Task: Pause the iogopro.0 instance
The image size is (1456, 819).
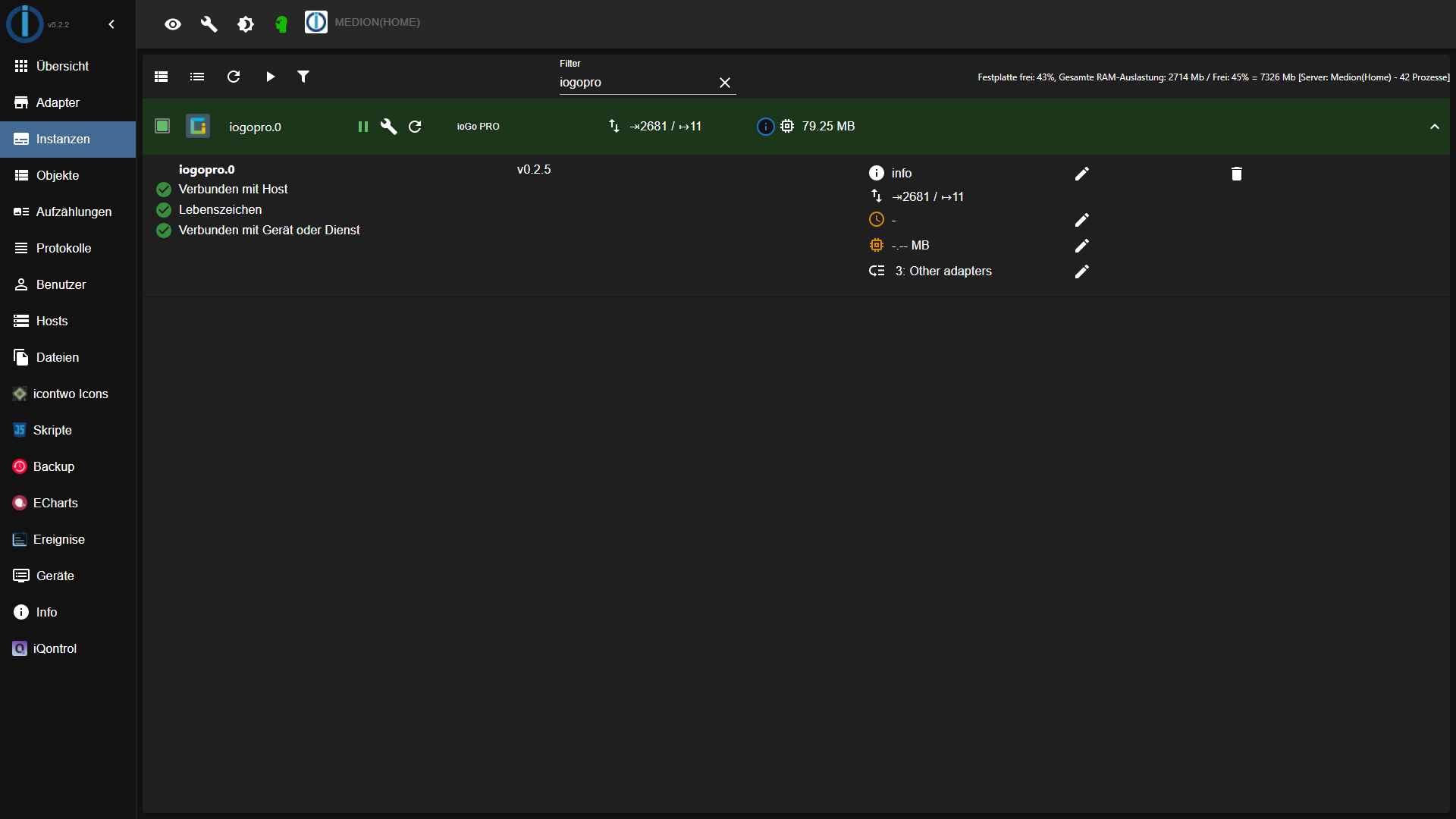Action: 363,127
